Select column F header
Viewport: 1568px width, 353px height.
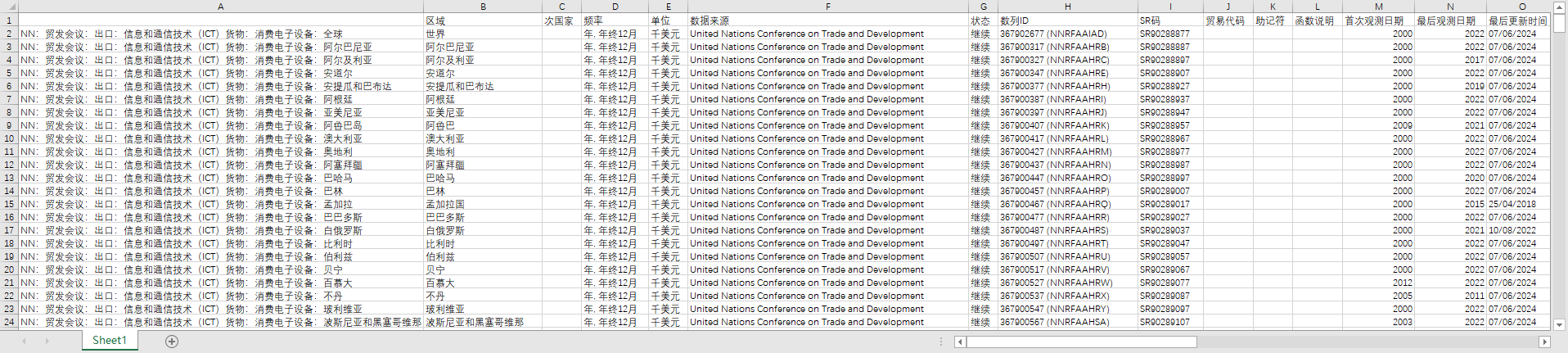828,7
